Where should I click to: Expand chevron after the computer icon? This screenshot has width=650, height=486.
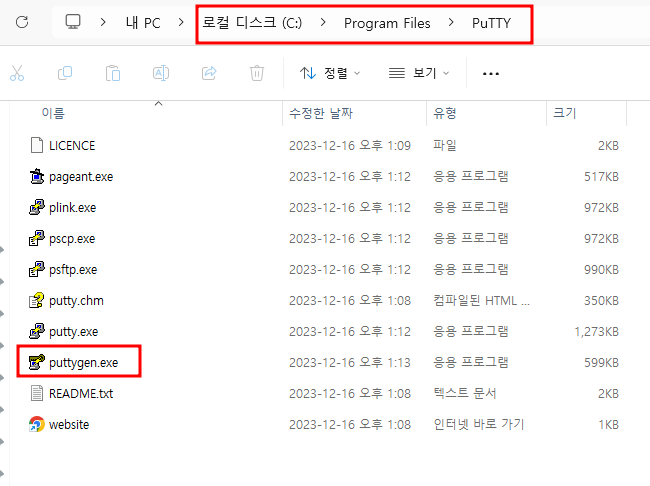(103, 22)
